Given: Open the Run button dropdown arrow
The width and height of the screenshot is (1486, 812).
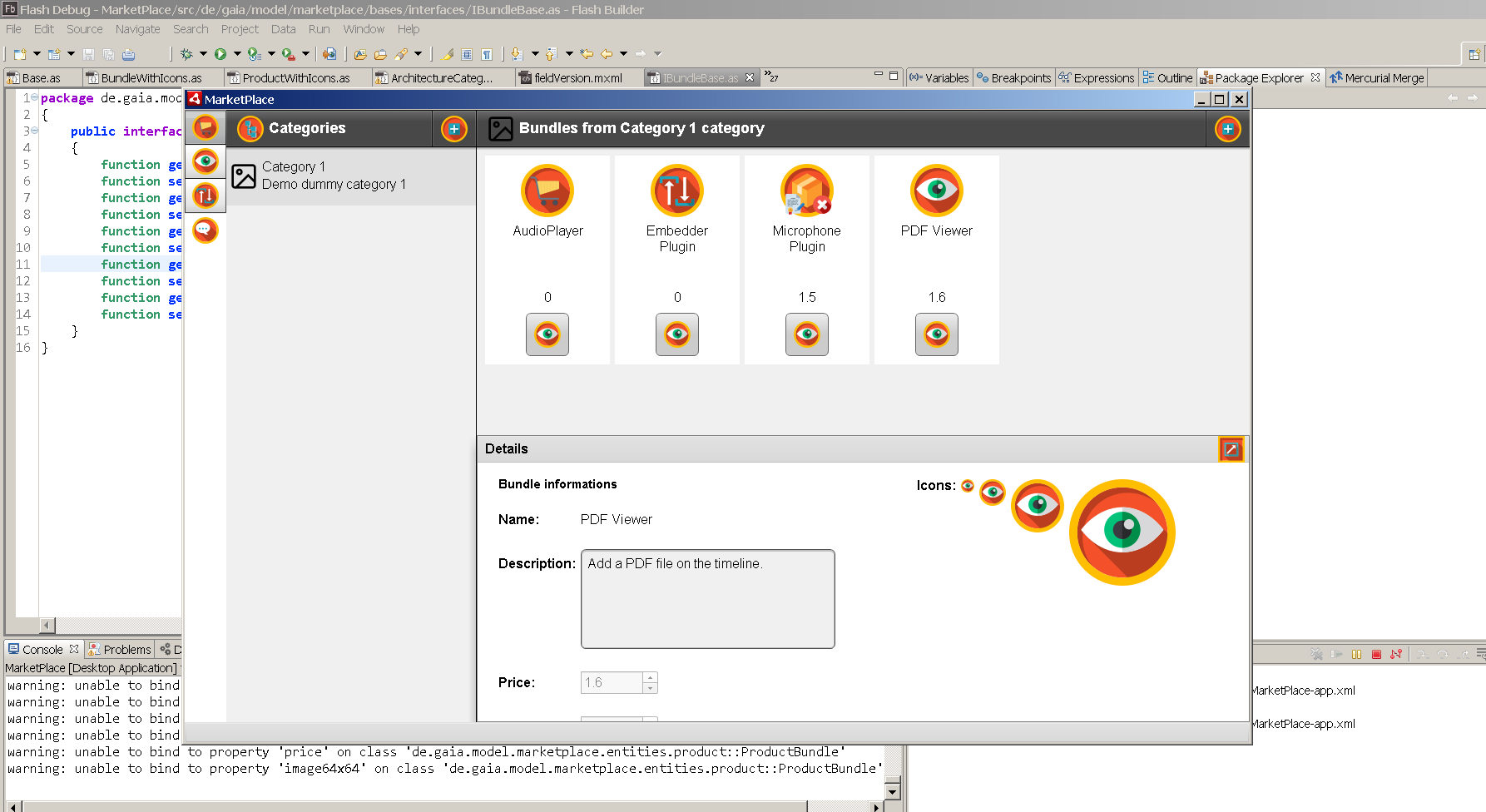Looking at the screenshot, I should [x=237, y=54].
